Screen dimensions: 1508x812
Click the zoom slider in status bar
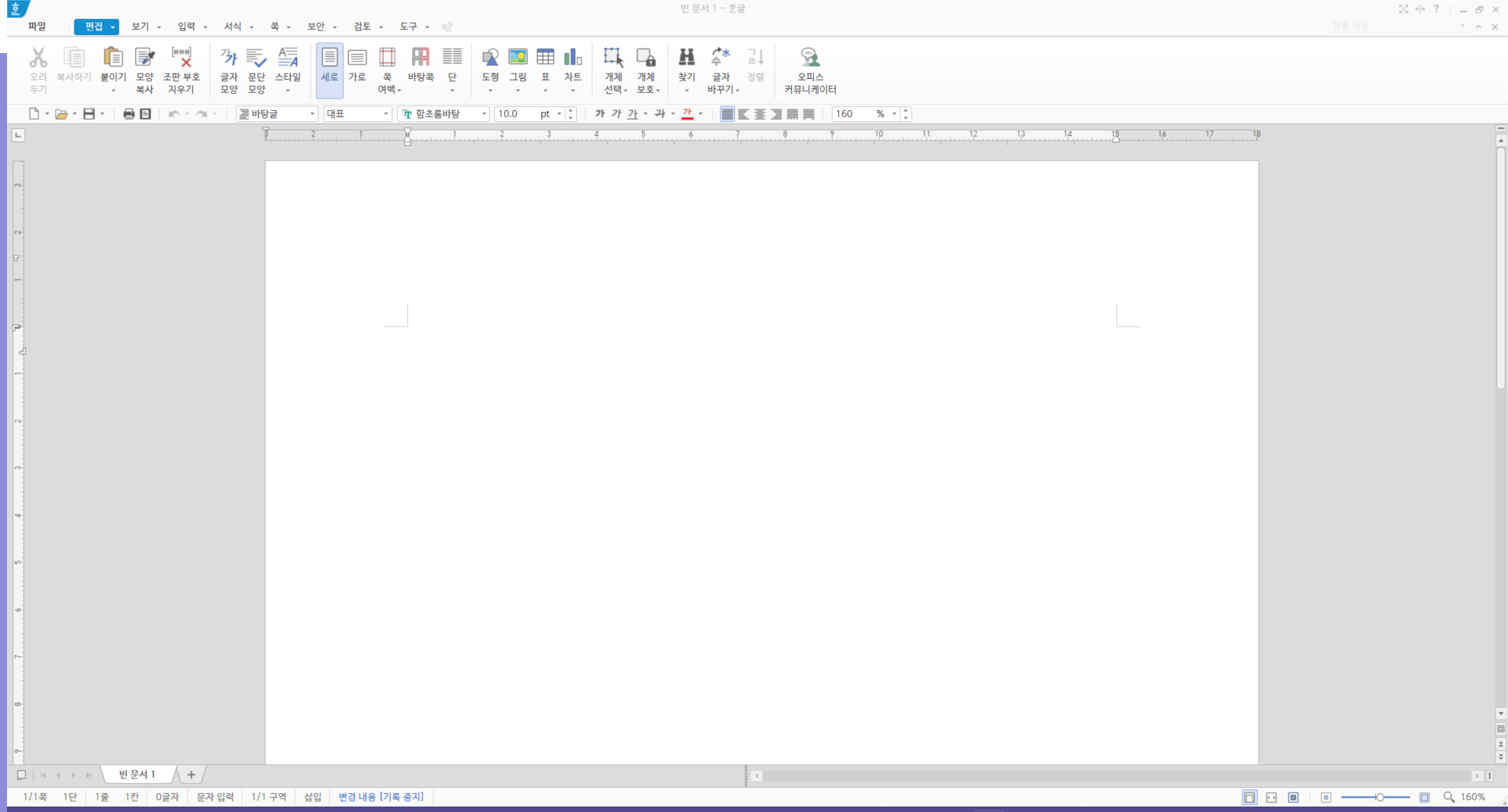pyautogui.click(x=1376, y=797)
